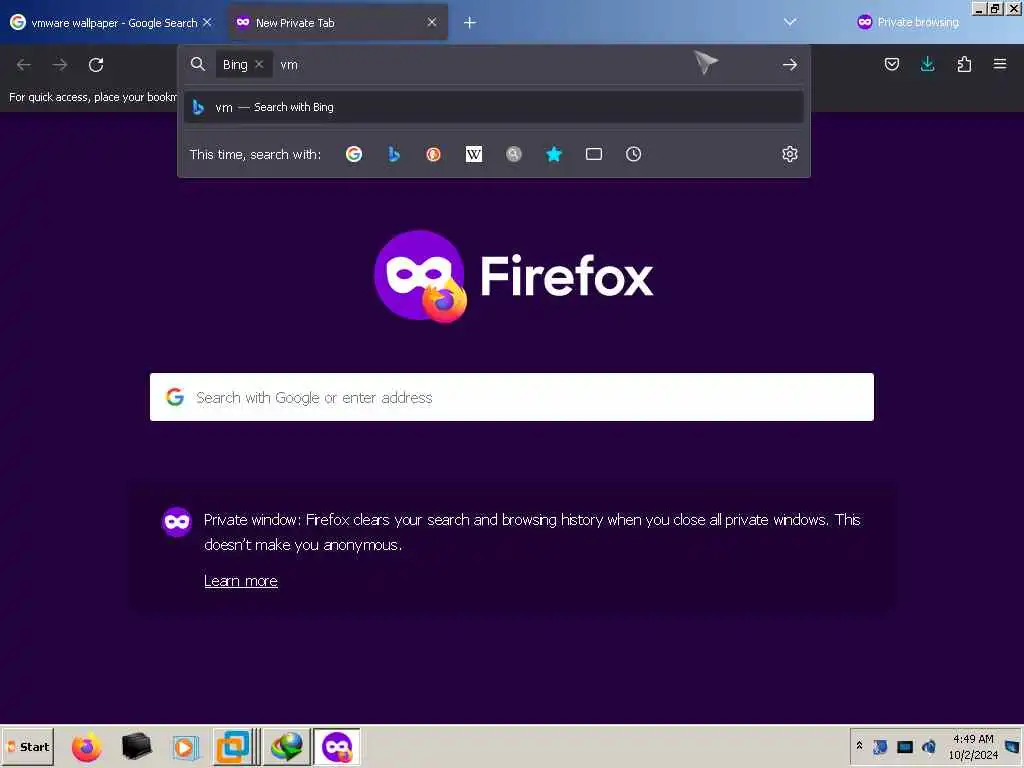Image resolution: width=1024 pixels, height=768 pixels.
Task: Click the address bar magnifier icon
Action: (197, 64)
